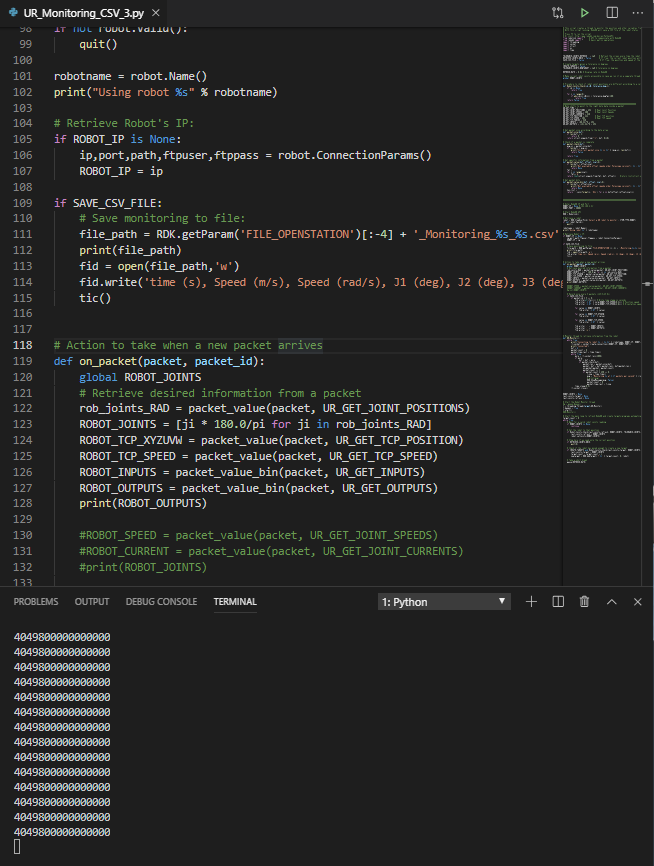Select the TERMINAL tab
This screenshot has width=654, height=866.
[x=235, y=602]
